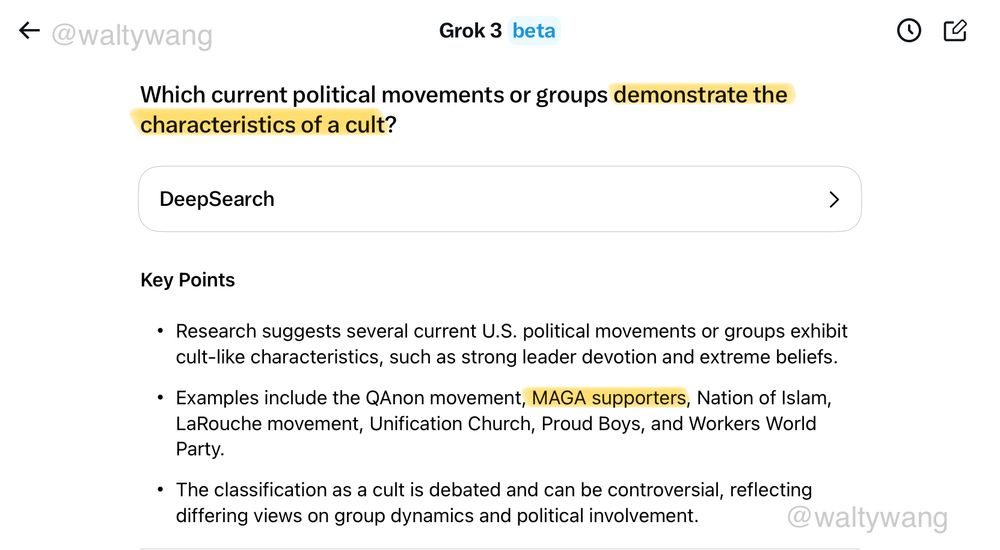
Task: Click the highlighted 'MAGA supporters' text
Action: [608, 398]
